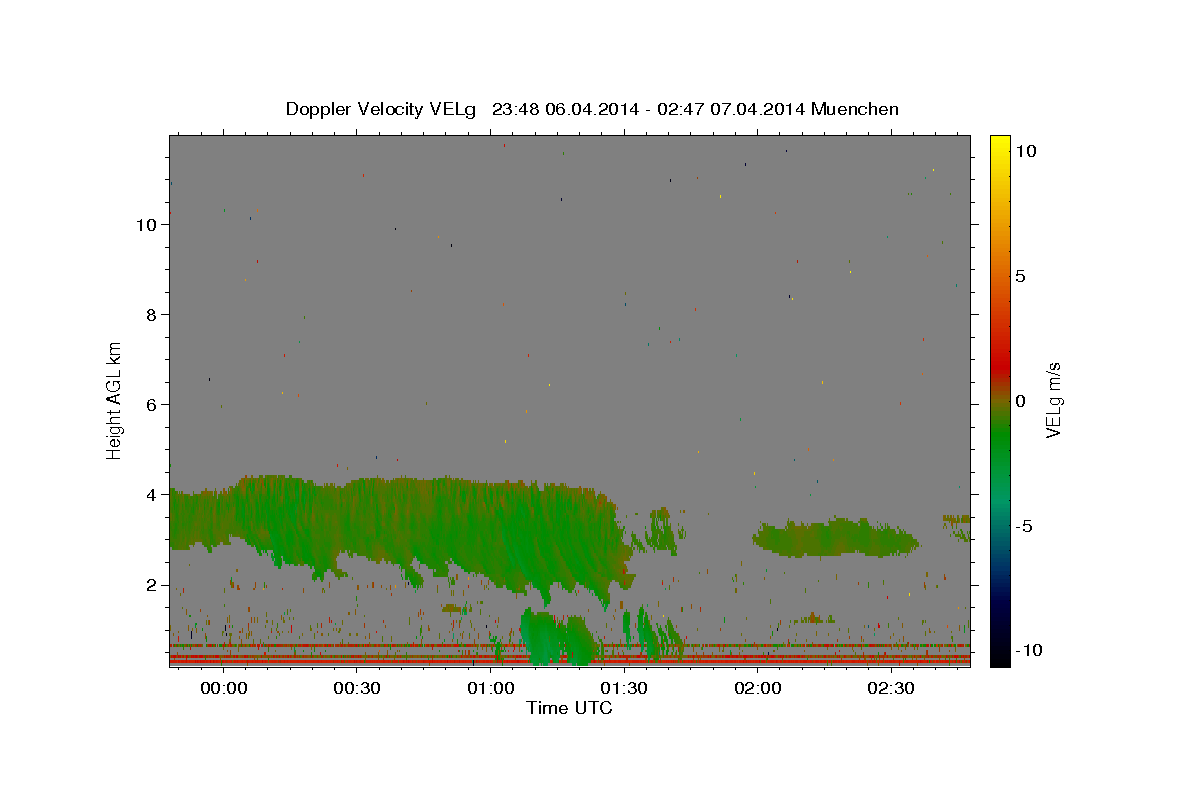Click the yellow top of the colorbar
The height and width of the screenshot is (800, 1200).
pyautogui.click(x=999, y=145)
